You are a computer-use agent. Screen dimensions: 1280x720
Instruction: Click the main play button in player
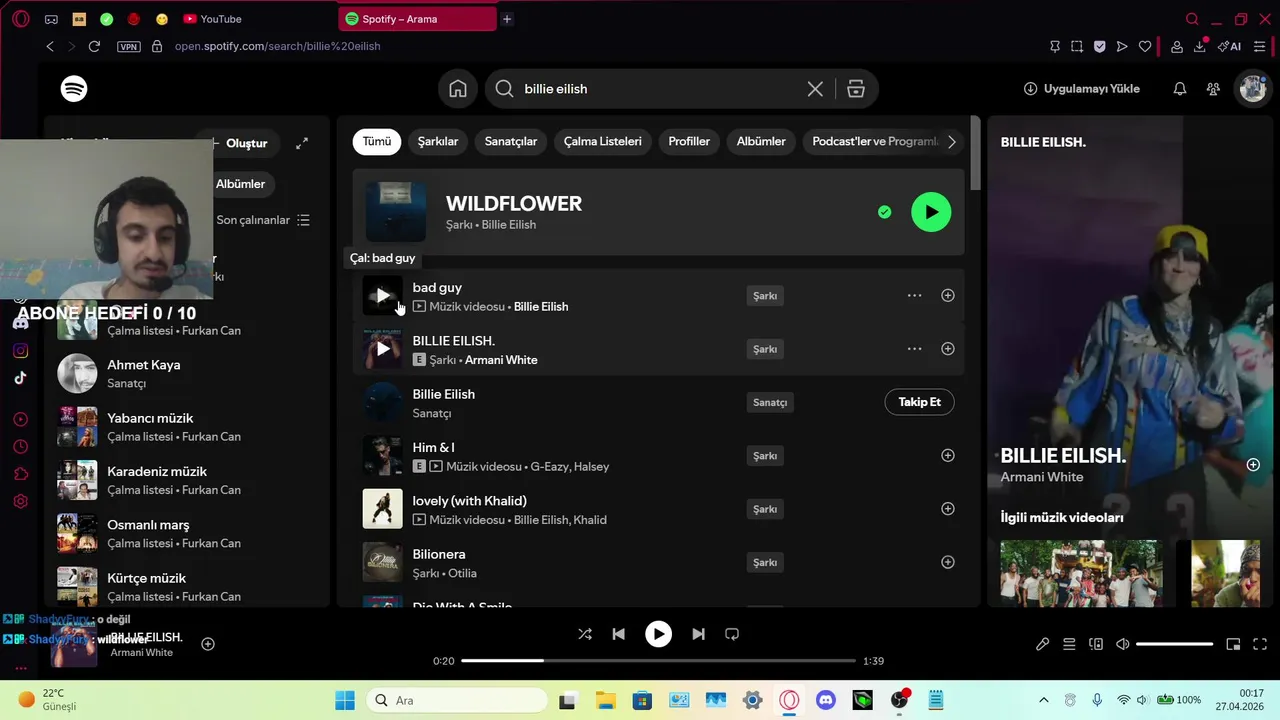tap(658, 634)
